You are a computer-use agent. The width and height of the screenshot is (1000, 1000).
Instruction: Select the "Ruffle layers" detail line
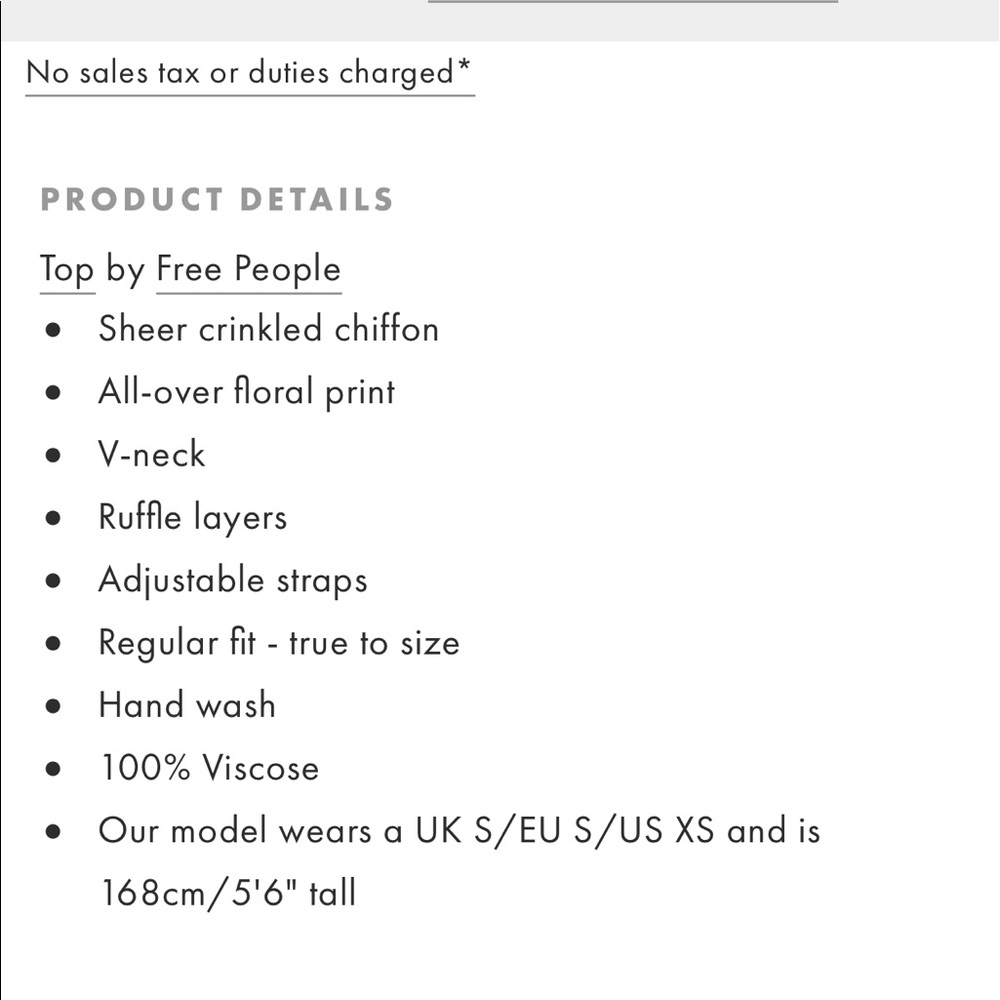point(192,518)
